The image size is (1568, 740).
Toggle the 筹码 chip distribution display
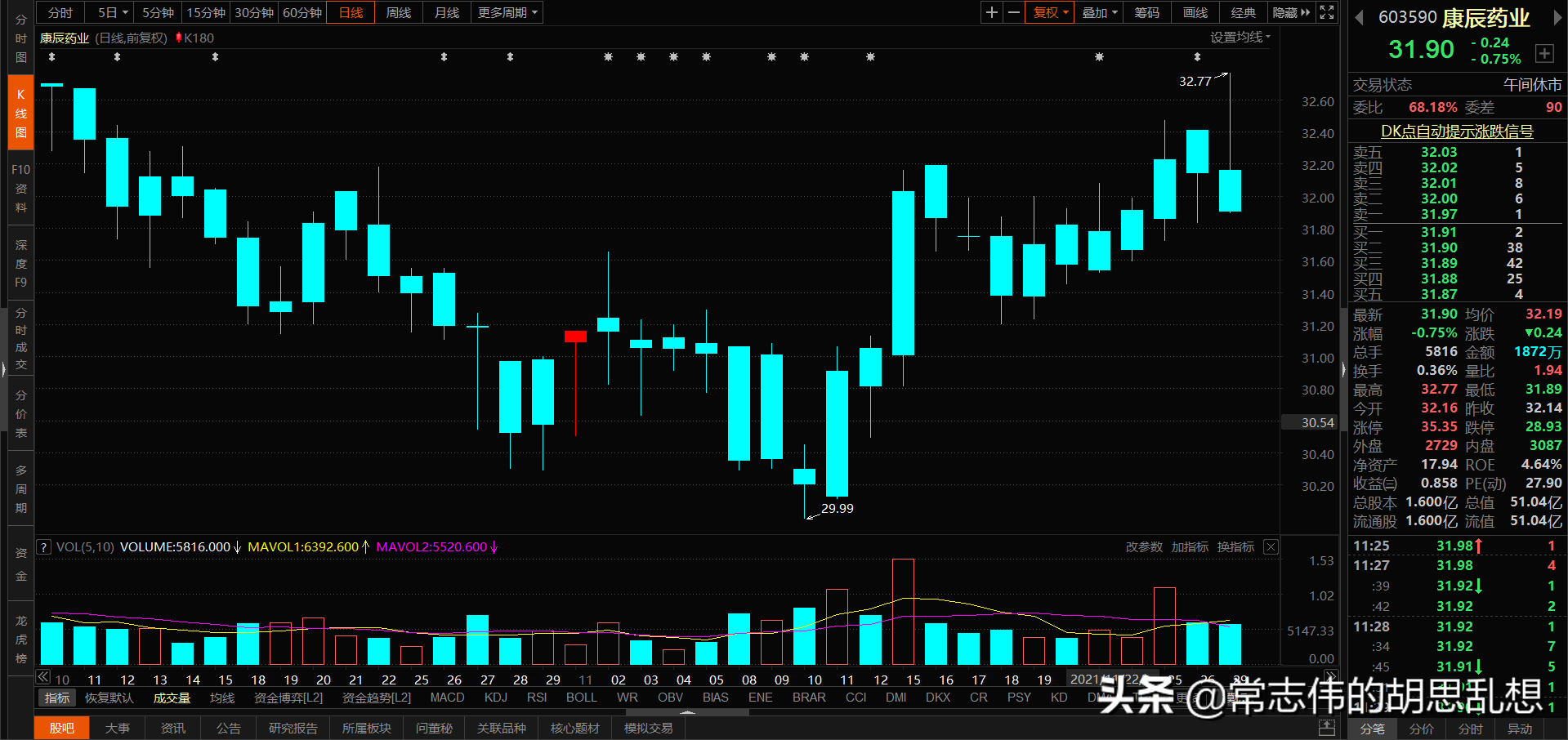[x=1146, y=12]
